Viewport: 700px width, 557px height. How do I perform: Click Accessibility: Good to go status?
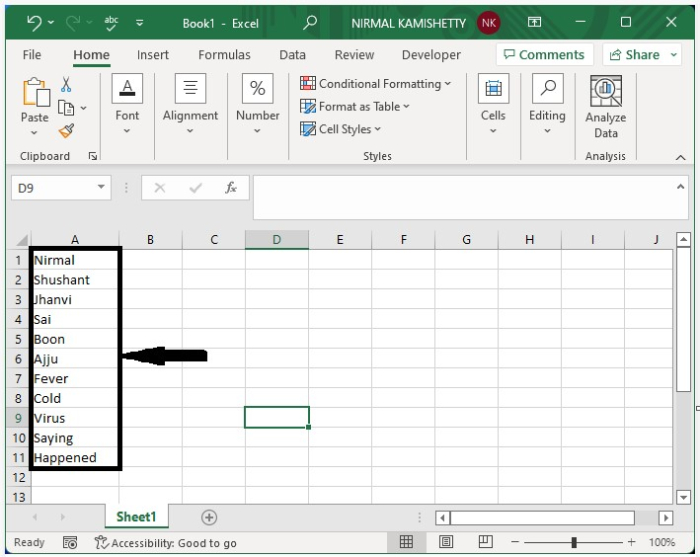tap(166, 543)
